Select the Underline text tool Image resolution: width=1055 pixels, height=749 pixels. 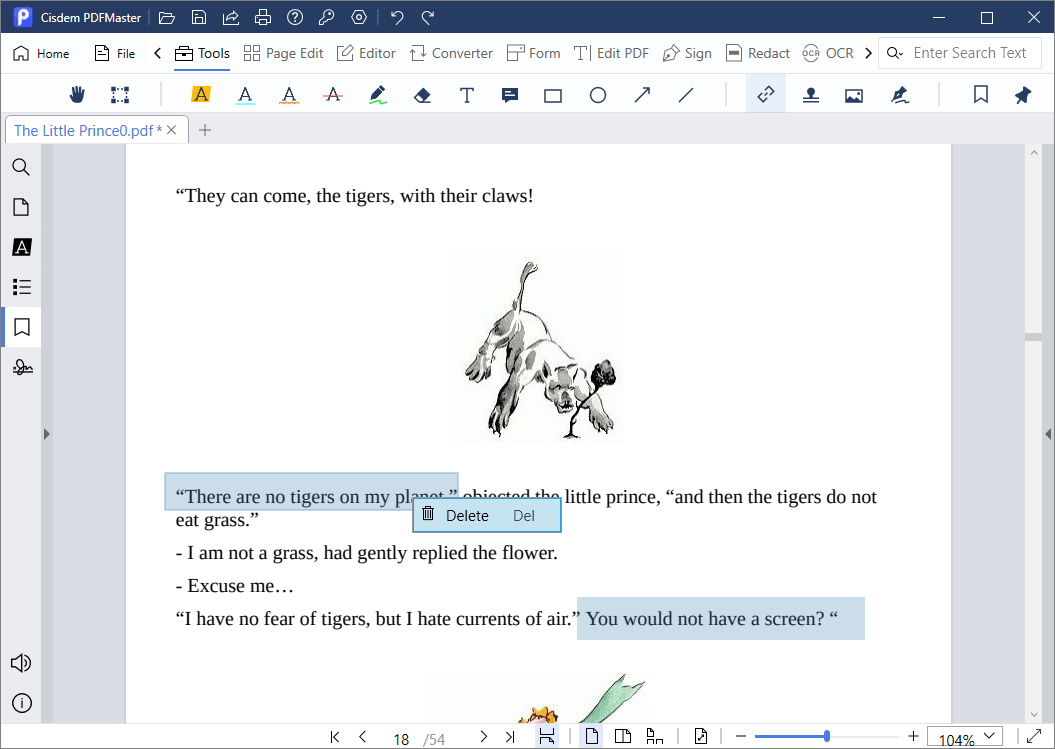click(245, 95)
